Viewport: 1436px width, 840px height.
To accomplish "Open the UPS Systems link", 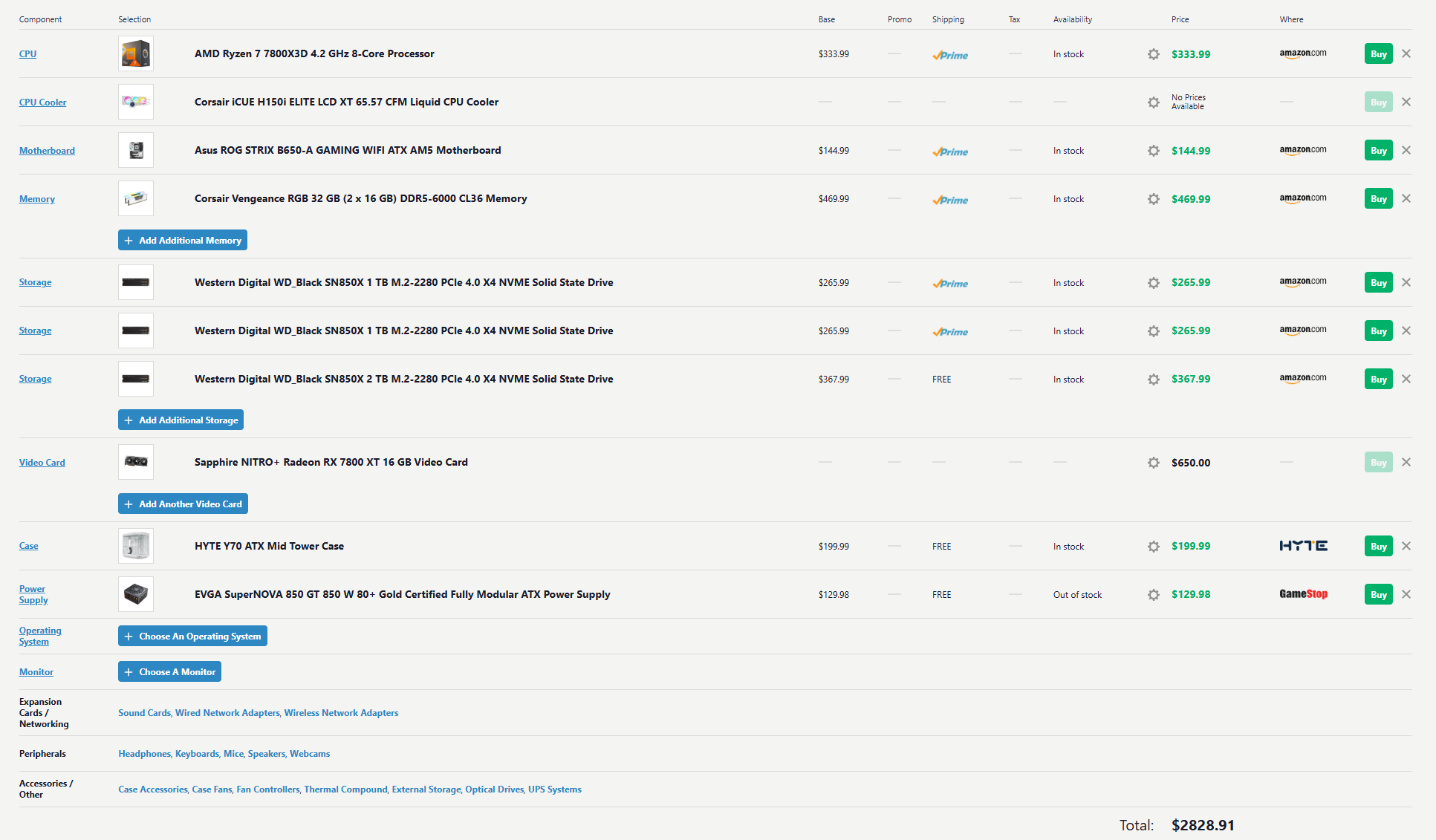I will point(555,789).
